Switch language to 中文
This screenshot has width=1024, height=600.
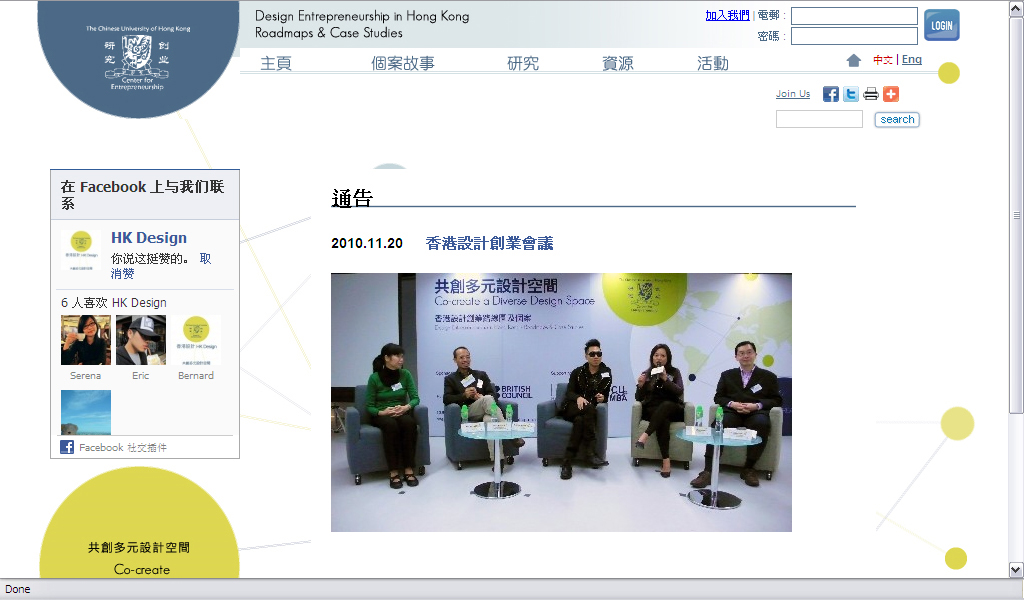pos(883,60)
